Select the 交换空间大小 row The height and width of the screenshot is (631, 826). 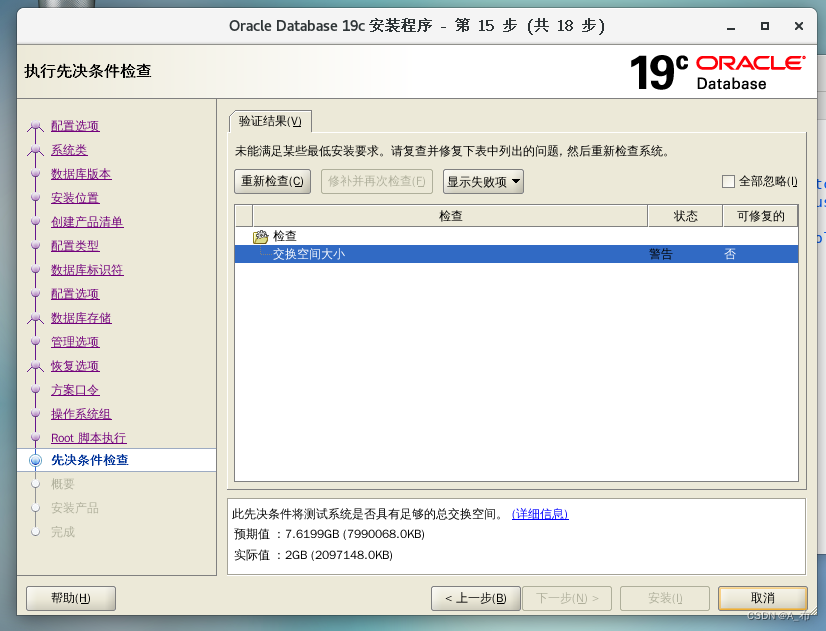pyautogui.click(x=516, y=254)
